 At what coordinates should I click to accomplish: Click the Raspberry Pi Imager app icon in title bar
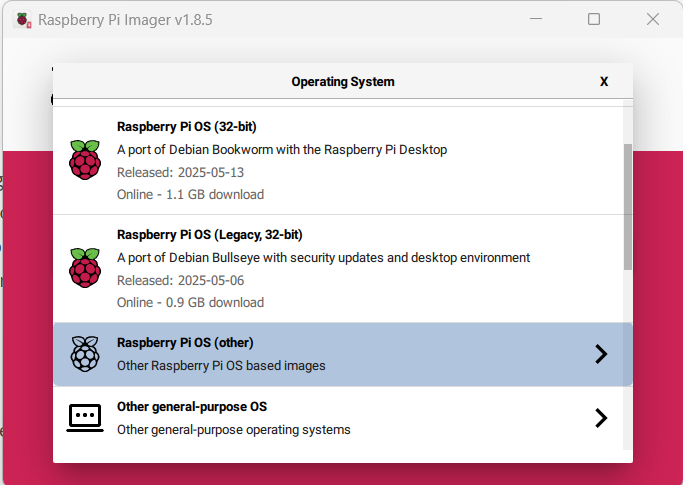23,20
